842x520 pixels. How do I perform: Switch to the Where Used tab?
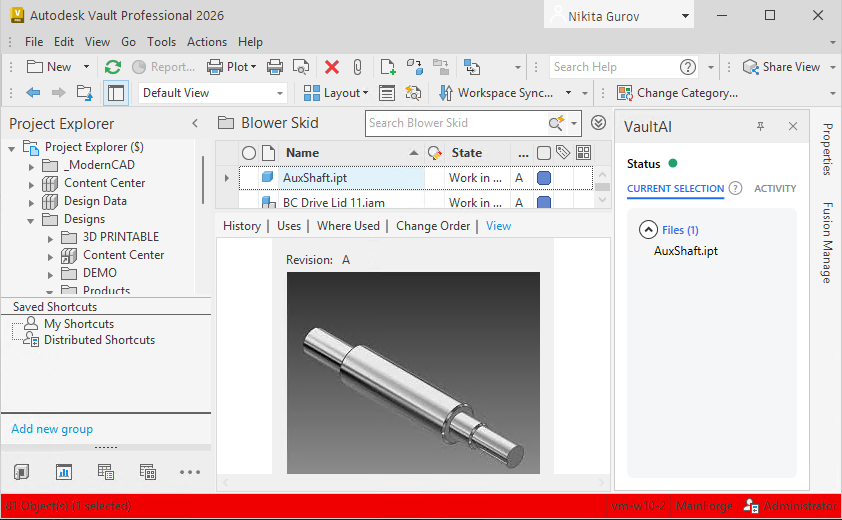pos(348,226)
